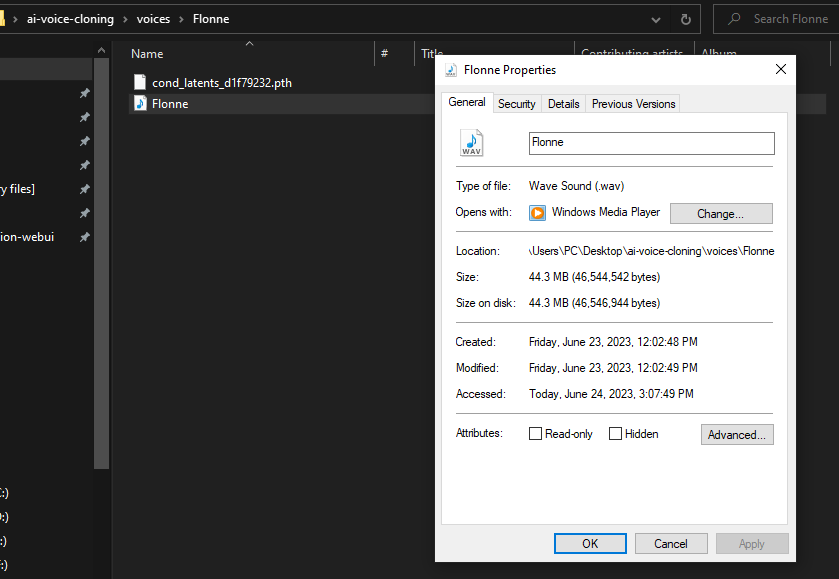
Task: Click the Cancel button
Action: pos(671,544)
